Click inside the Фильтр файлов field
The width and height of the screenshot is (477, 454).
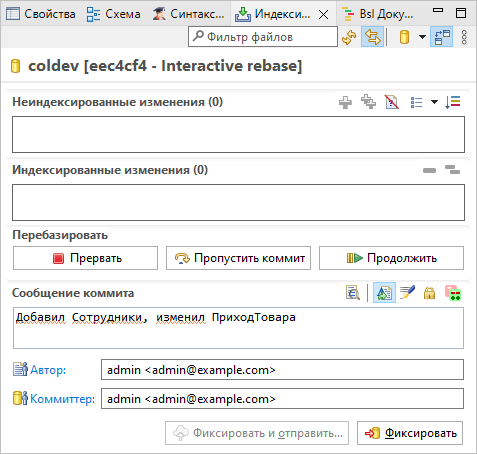[x=263, y=37]
